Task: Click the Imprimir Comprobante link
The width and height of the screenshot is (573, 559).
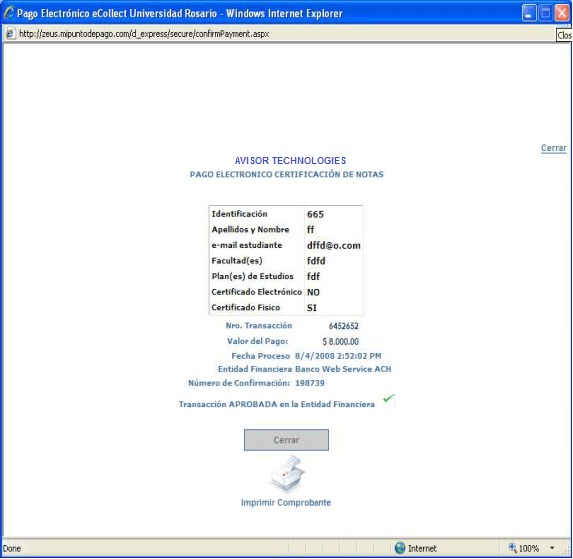Action: tap(286, 503)
